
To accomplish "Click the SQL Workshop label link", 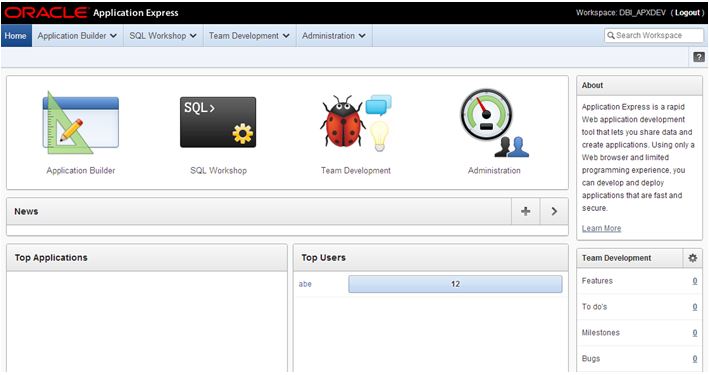I will pos(218,171).
